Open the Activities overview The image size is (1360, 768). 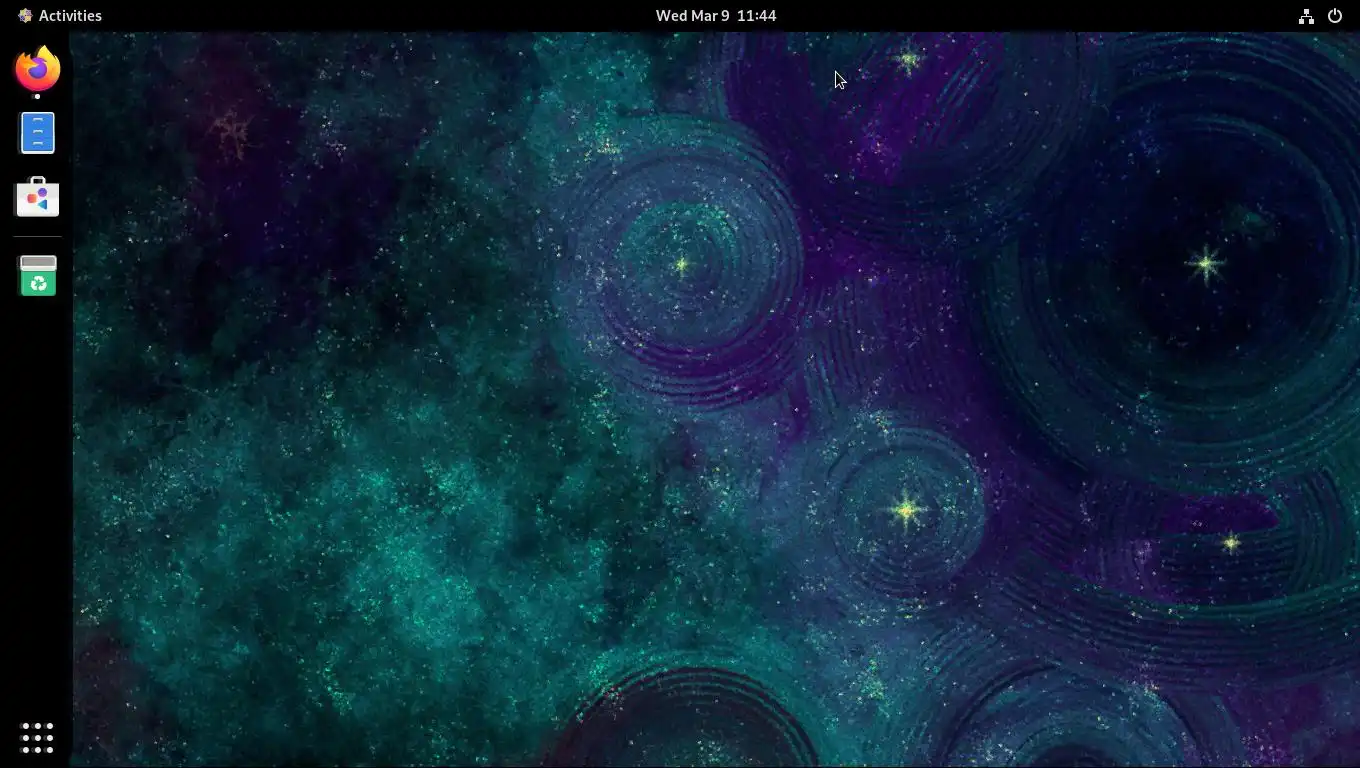60,15
